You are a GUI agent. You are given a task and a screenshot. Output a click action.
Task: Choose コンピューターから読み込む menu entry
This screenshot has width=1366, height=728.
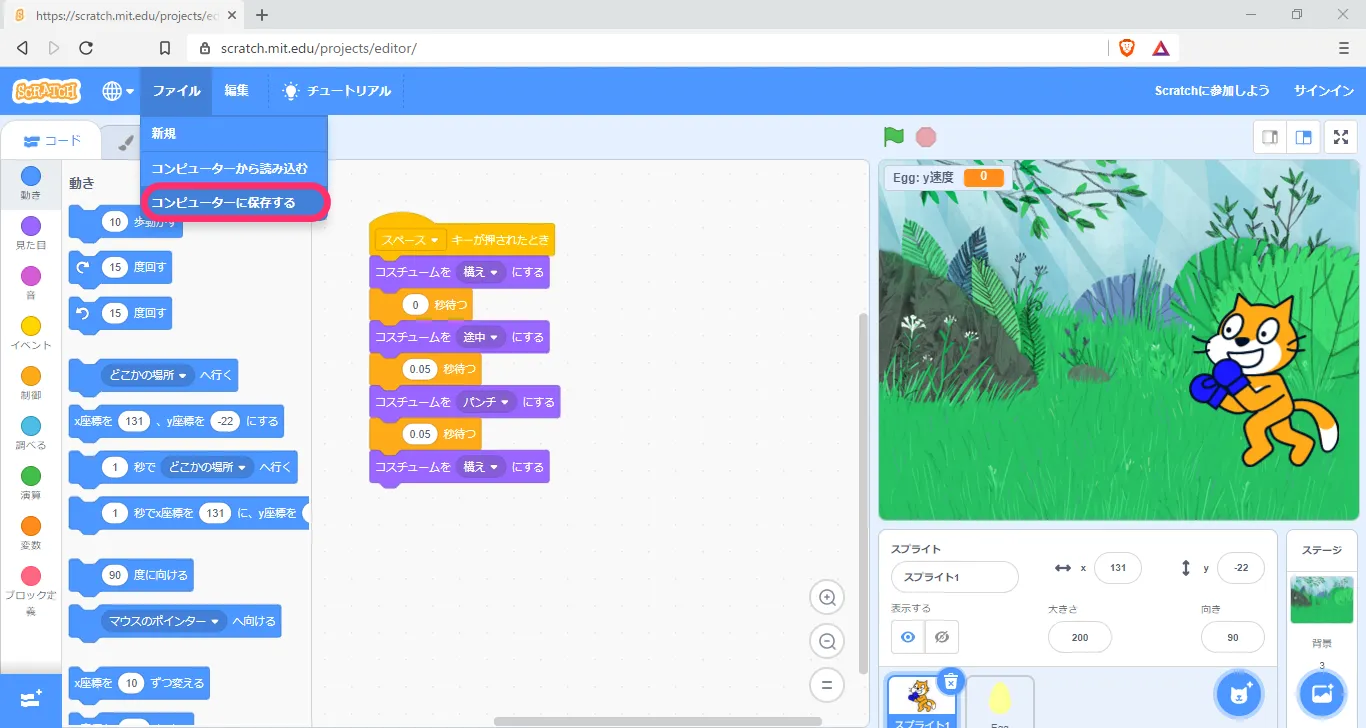pyautogui.click(x=234, y=168)
